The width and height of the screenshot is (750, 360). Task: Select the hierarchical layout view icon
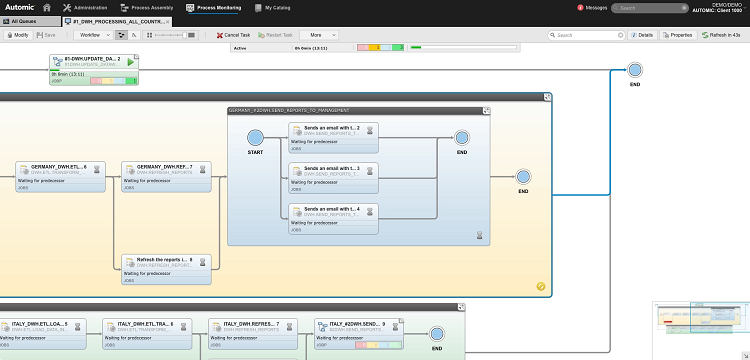[x=122, y=35]
